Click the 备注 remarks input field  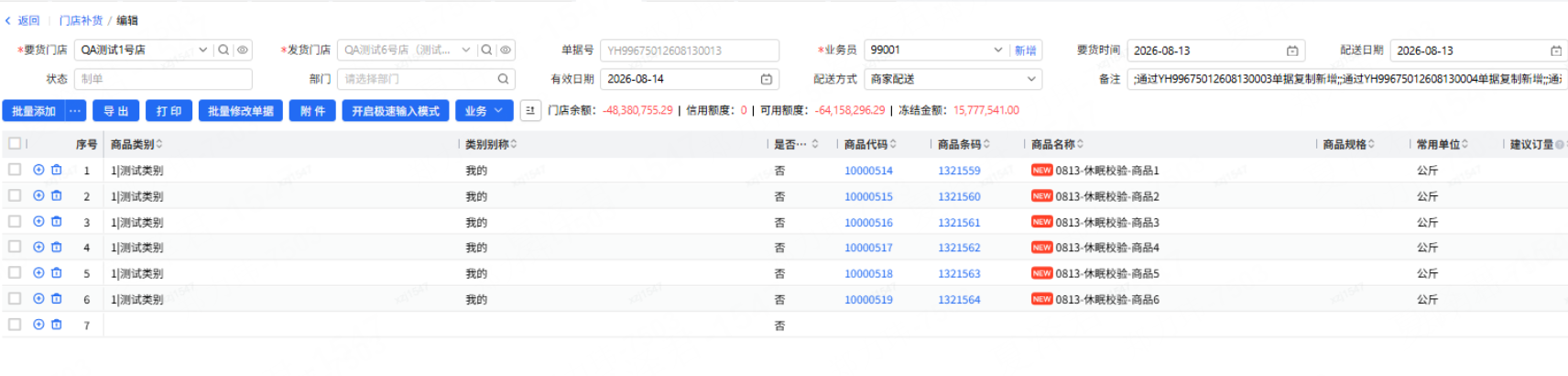(x=1347, y=79)
